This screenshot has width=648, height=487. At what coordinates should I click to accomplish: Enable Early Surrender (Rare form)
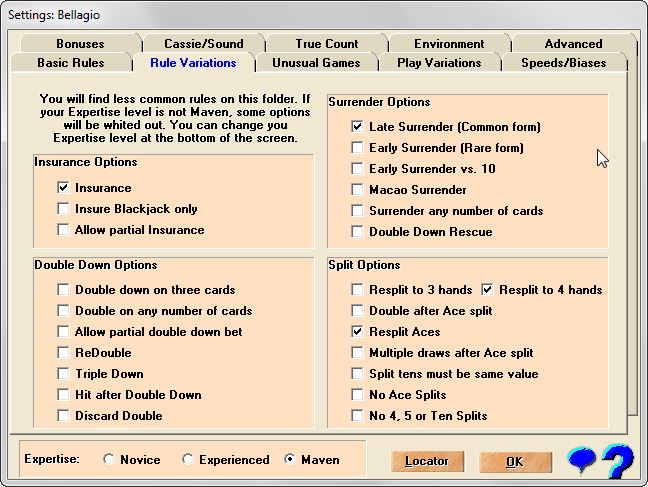click(x=357, y=148)
